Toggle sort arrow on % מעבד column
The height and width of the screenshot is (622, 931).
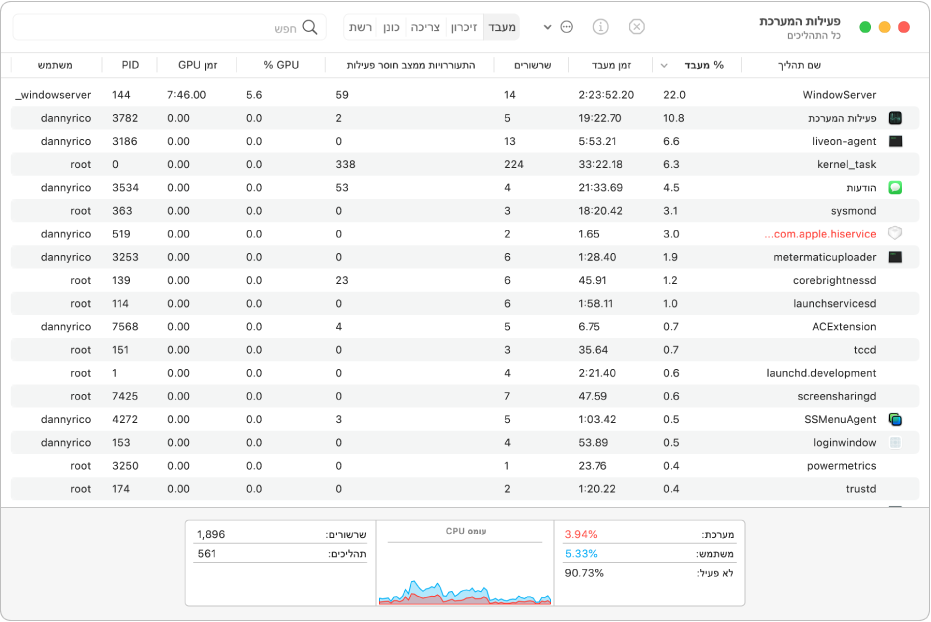(x=664, y=65)
